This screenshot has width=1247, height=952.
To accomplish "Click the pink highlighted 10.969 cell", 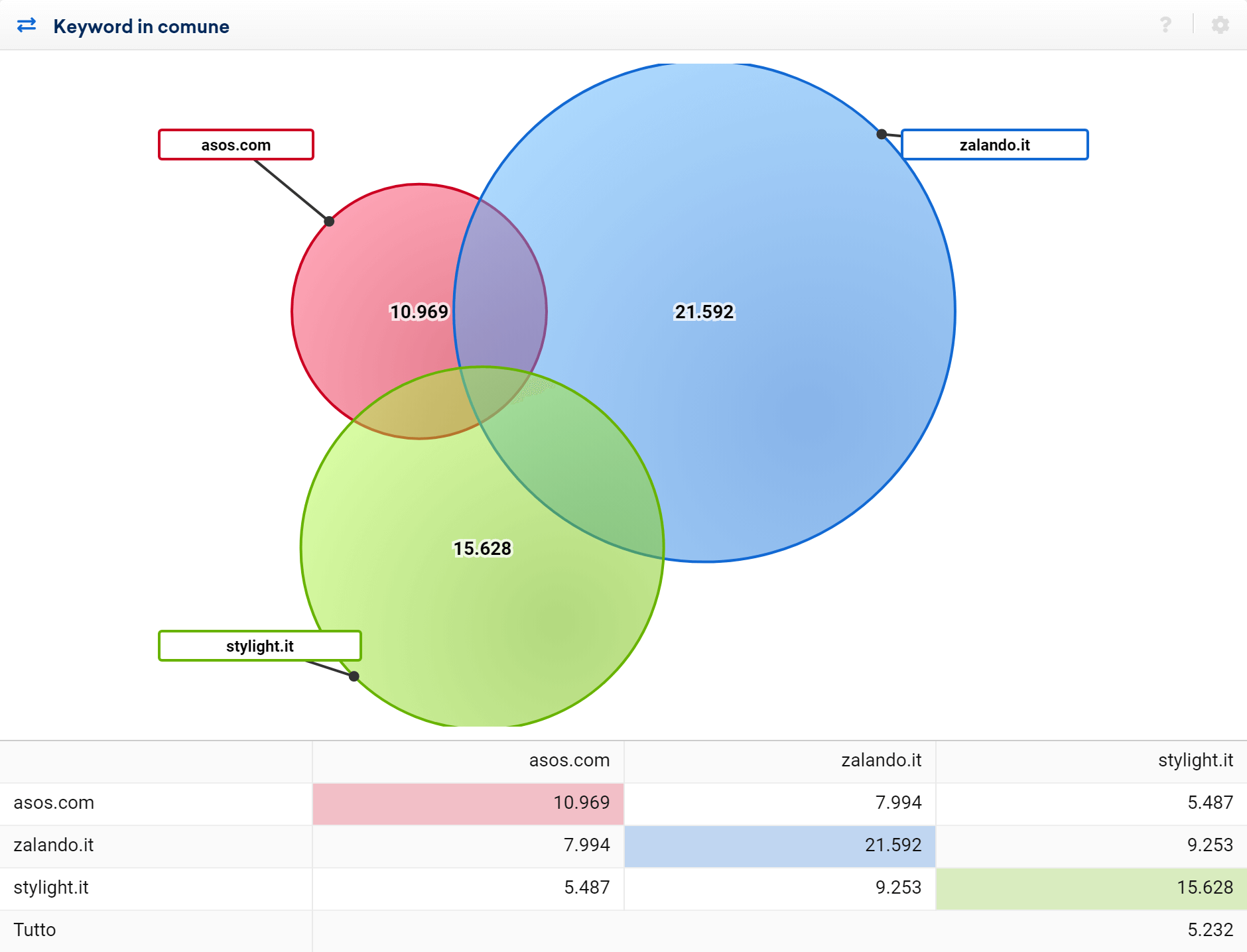I will 468,803.
